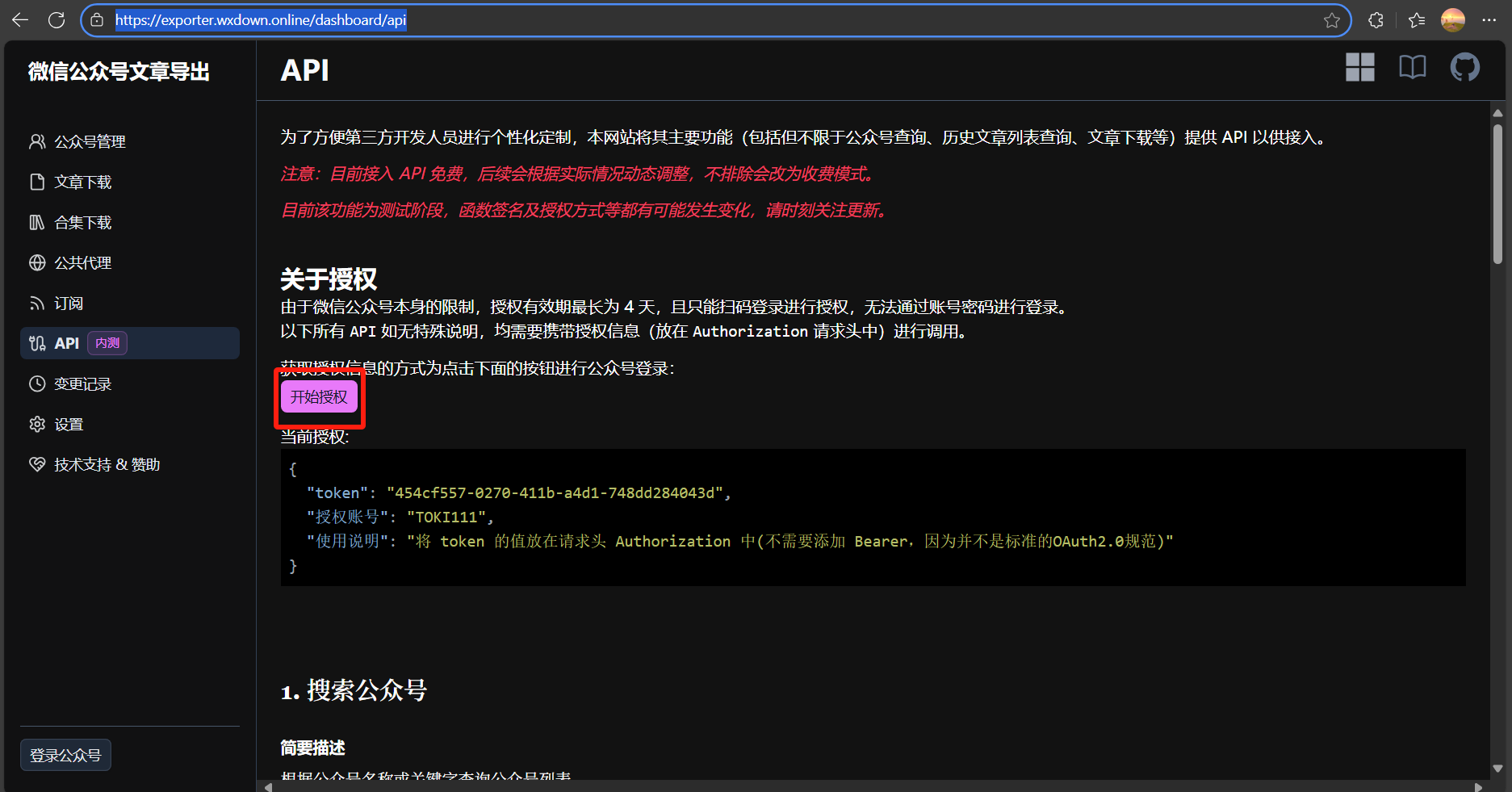
Task: Open the GitHub repository icon
Action: [x=1465, y=67]
